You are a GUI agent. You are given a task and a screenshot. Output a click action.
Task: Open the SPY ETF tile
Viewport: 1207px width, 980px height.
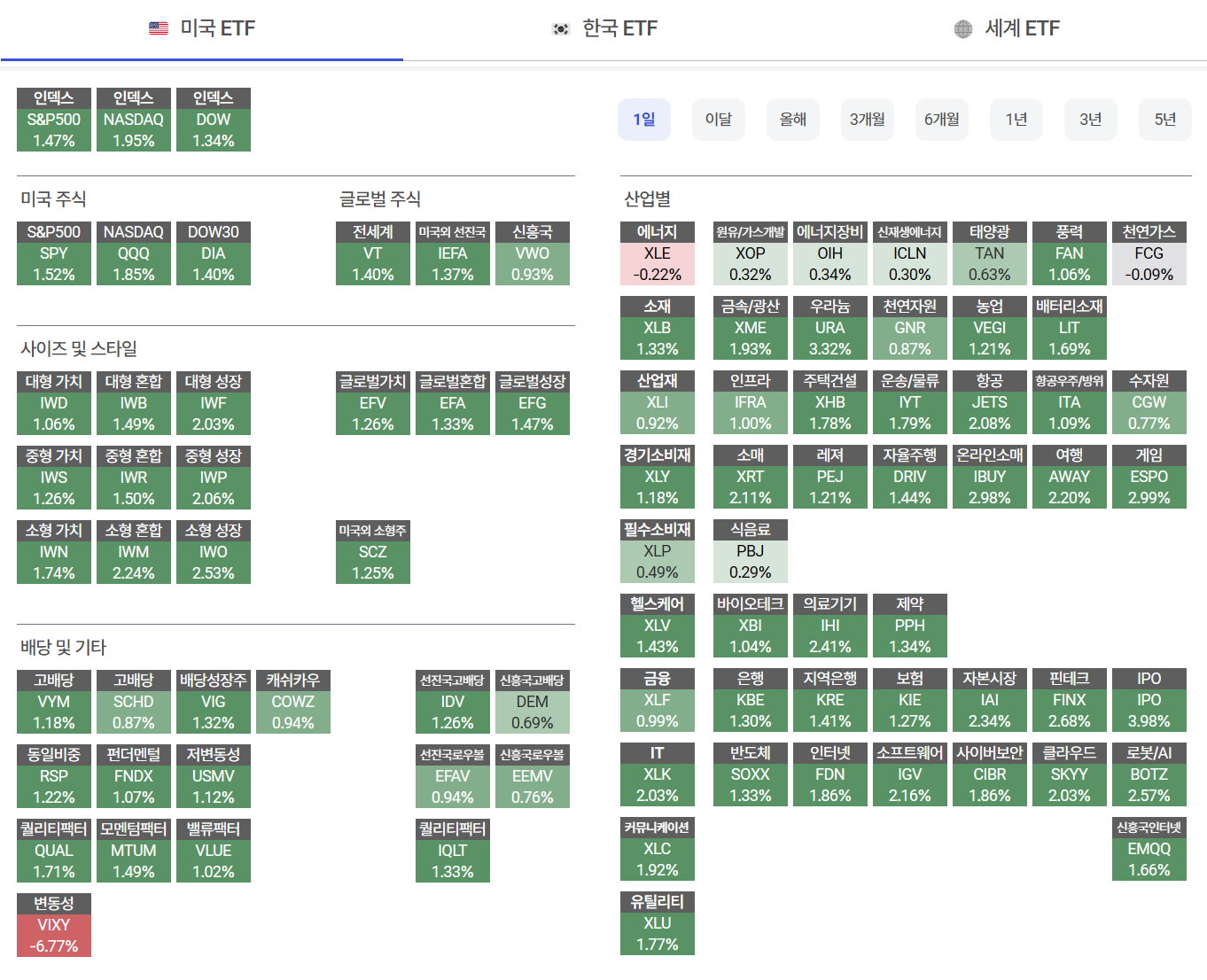tap(54, 253)
